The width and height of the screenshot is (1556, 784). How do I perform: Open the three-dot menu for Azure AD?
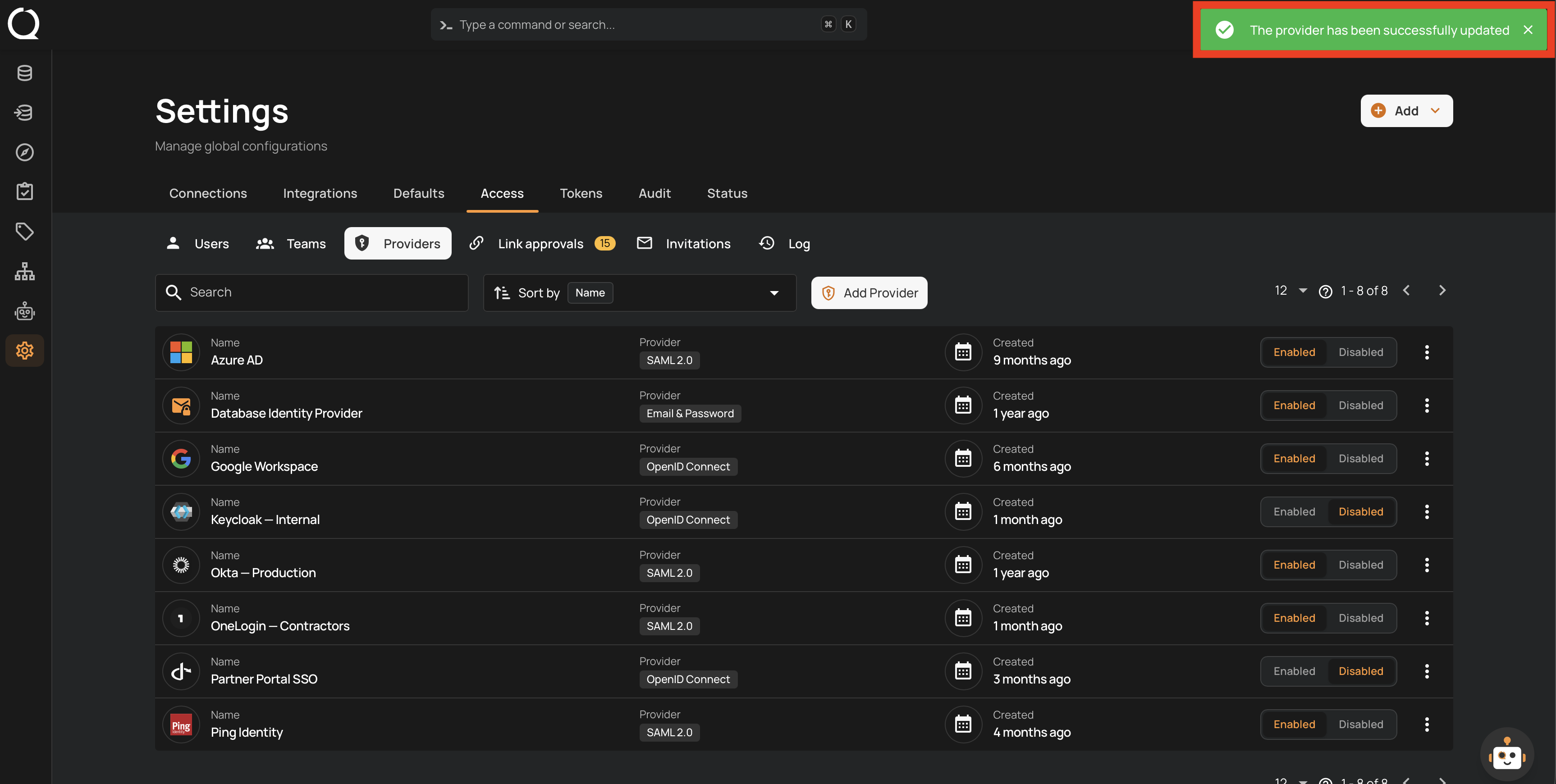(1427, 352)
